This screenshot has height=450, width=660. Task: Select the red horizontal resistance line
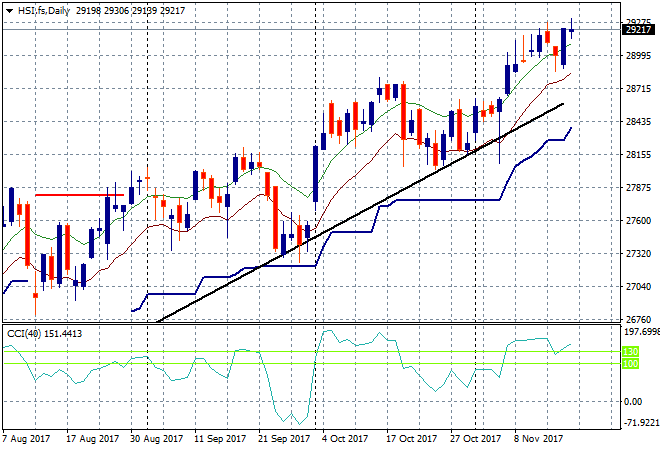tap(79, 195)
